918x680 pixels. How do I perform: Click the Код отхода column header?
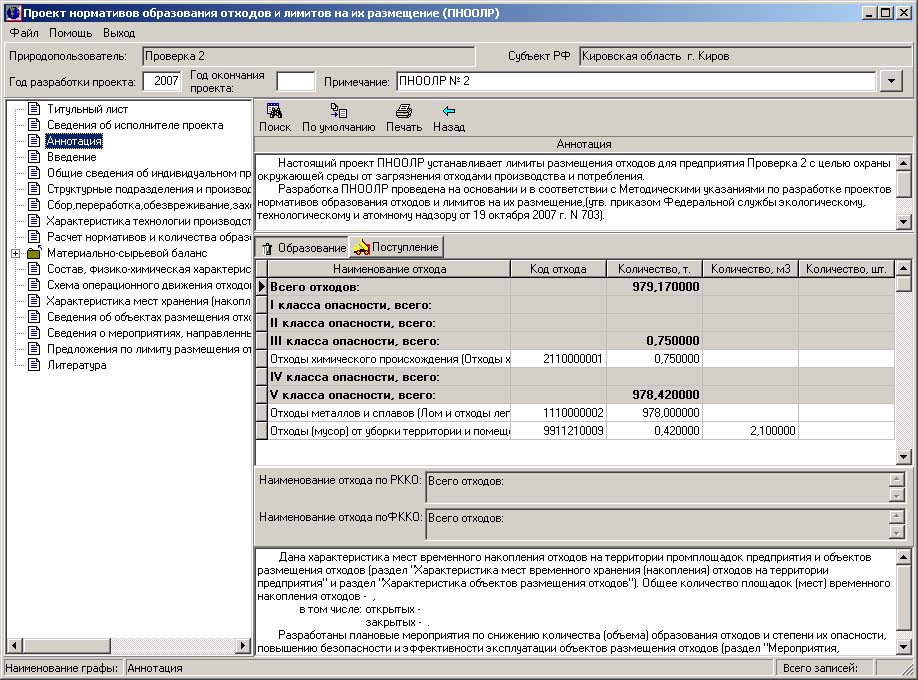click(558, 269)
